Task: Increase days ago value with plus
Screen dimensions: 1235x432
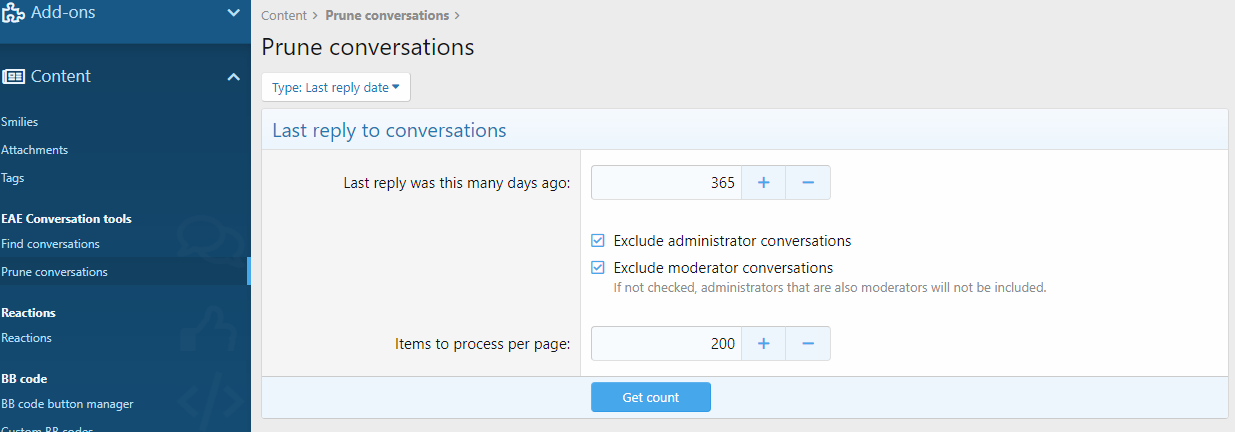Action: pyautogui.click(x=763, y=183)
